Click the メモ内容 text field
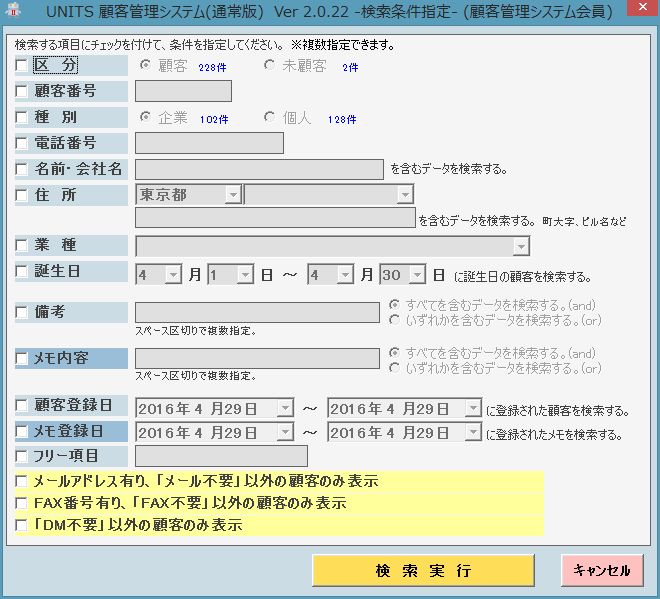The height and width of the screenshot is (599, 660). coord(257,359)
